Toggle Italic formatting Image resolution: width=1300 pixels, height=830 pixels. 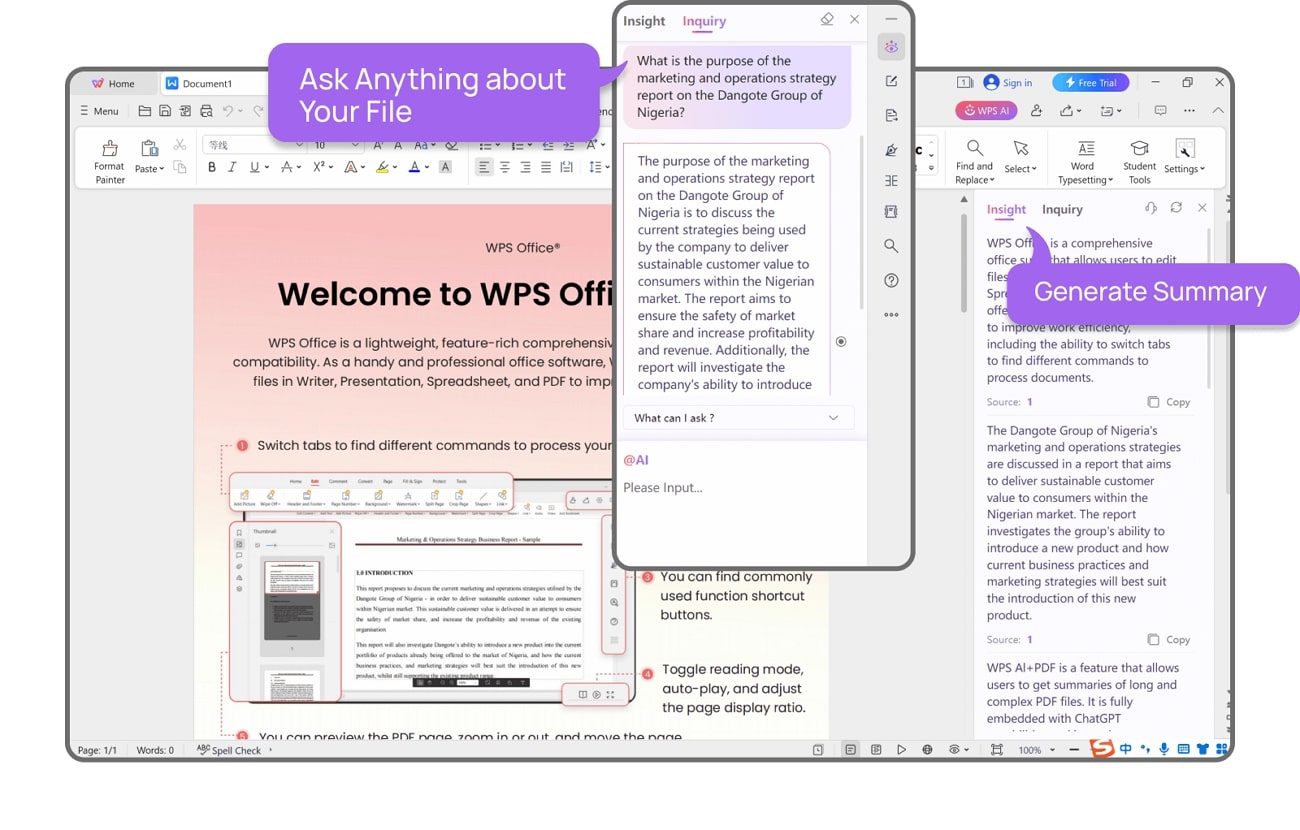(x=233, y=168)
